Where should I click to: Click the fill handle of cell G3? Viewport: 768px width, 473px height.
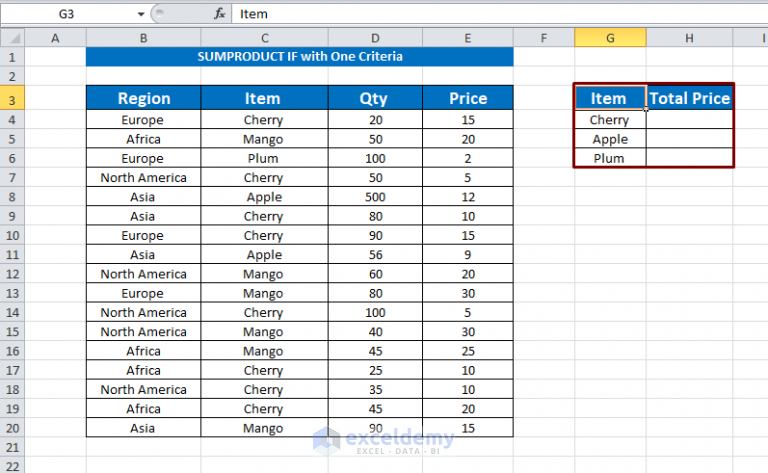646,110
